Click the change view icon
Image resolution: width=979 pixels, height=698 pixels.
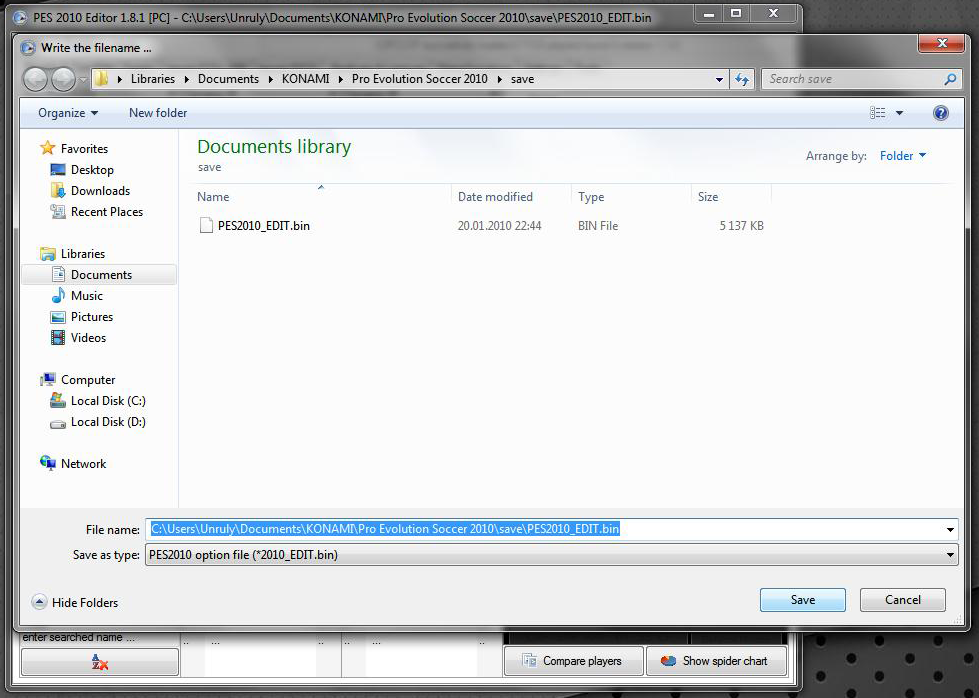click(x=877, y=113)
